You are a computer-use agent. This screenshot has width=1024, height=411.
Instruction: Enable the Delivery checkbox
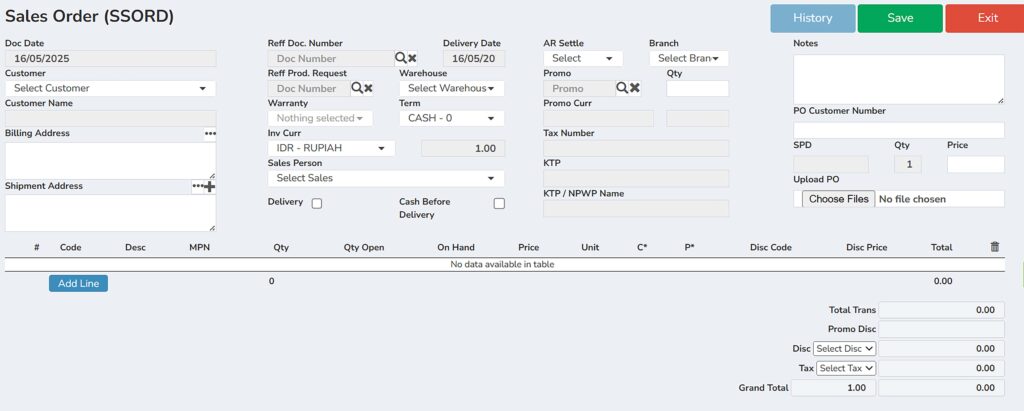coord(317,203)
